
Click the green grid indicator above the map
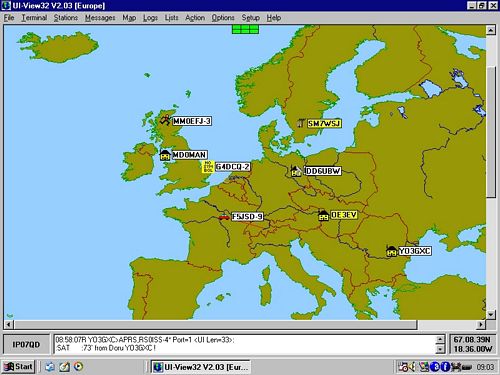[245, 29]
